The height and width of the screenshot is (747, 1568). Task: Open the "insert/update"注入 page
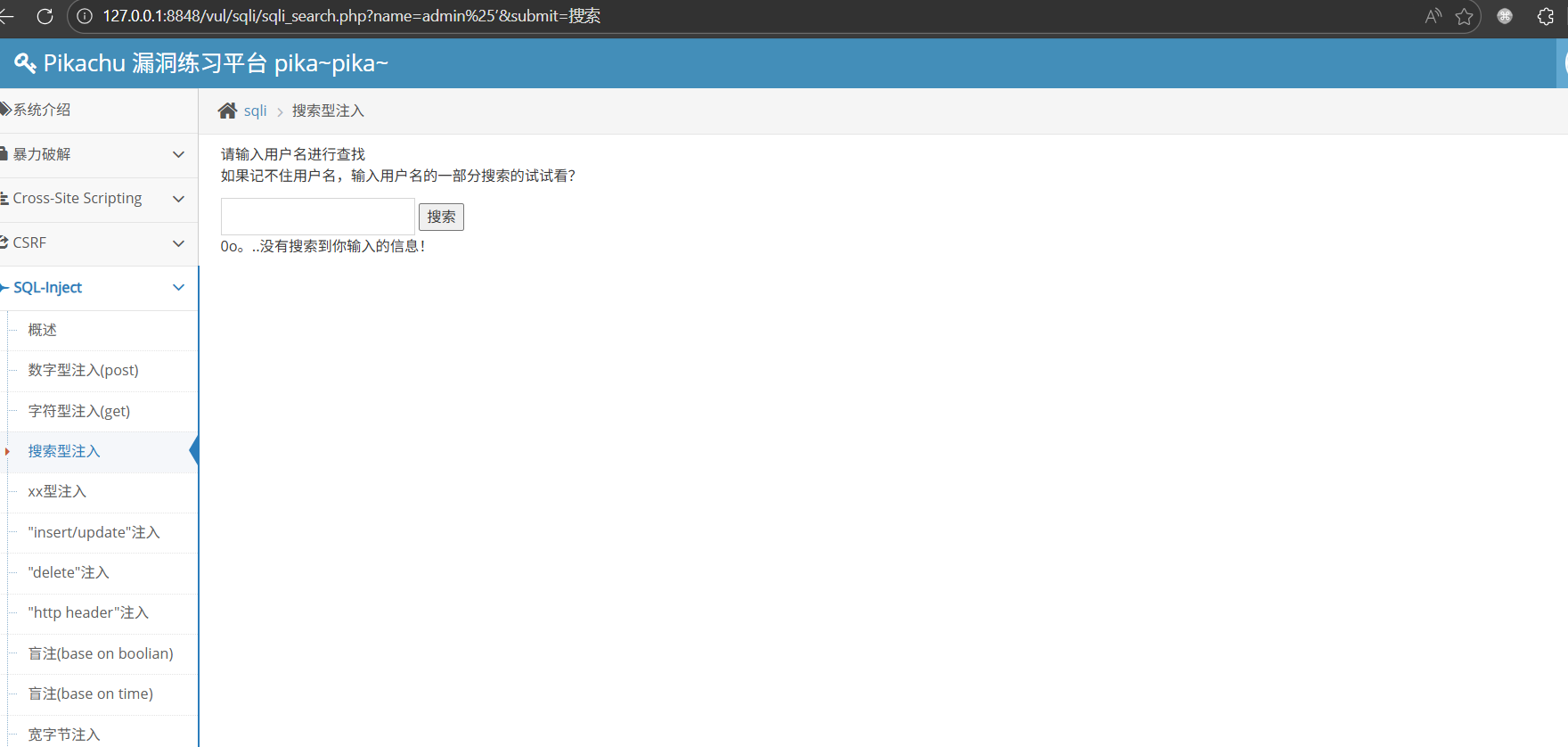point(94,532)
